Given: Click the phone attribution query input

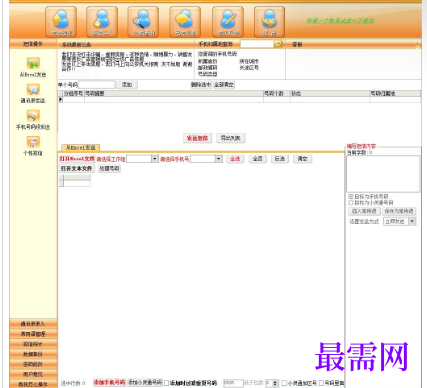Looking at the screenshot, I should (257, 44).
